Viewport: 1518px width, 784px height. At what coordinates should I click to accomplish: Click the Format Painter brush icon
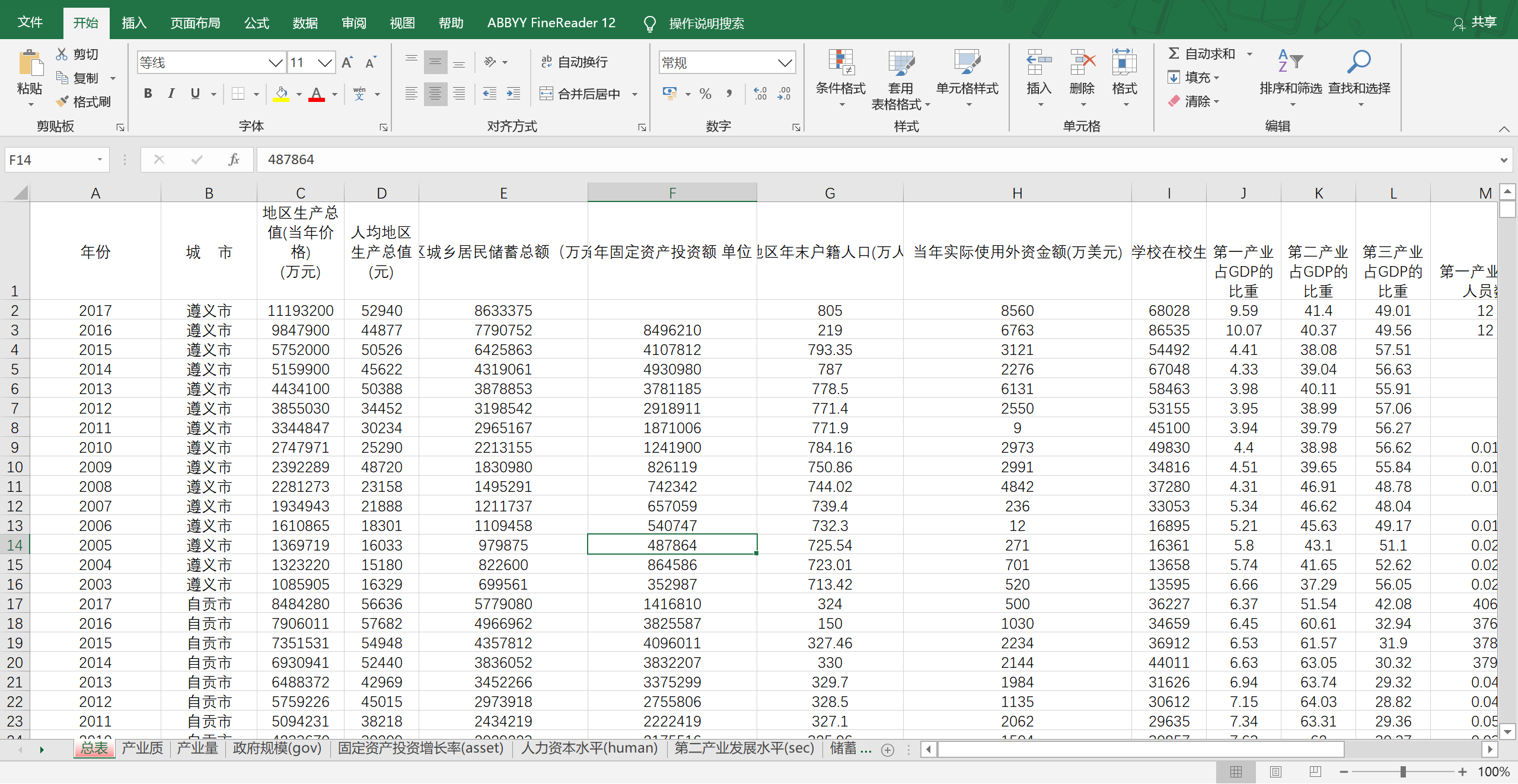coord(62,101)
